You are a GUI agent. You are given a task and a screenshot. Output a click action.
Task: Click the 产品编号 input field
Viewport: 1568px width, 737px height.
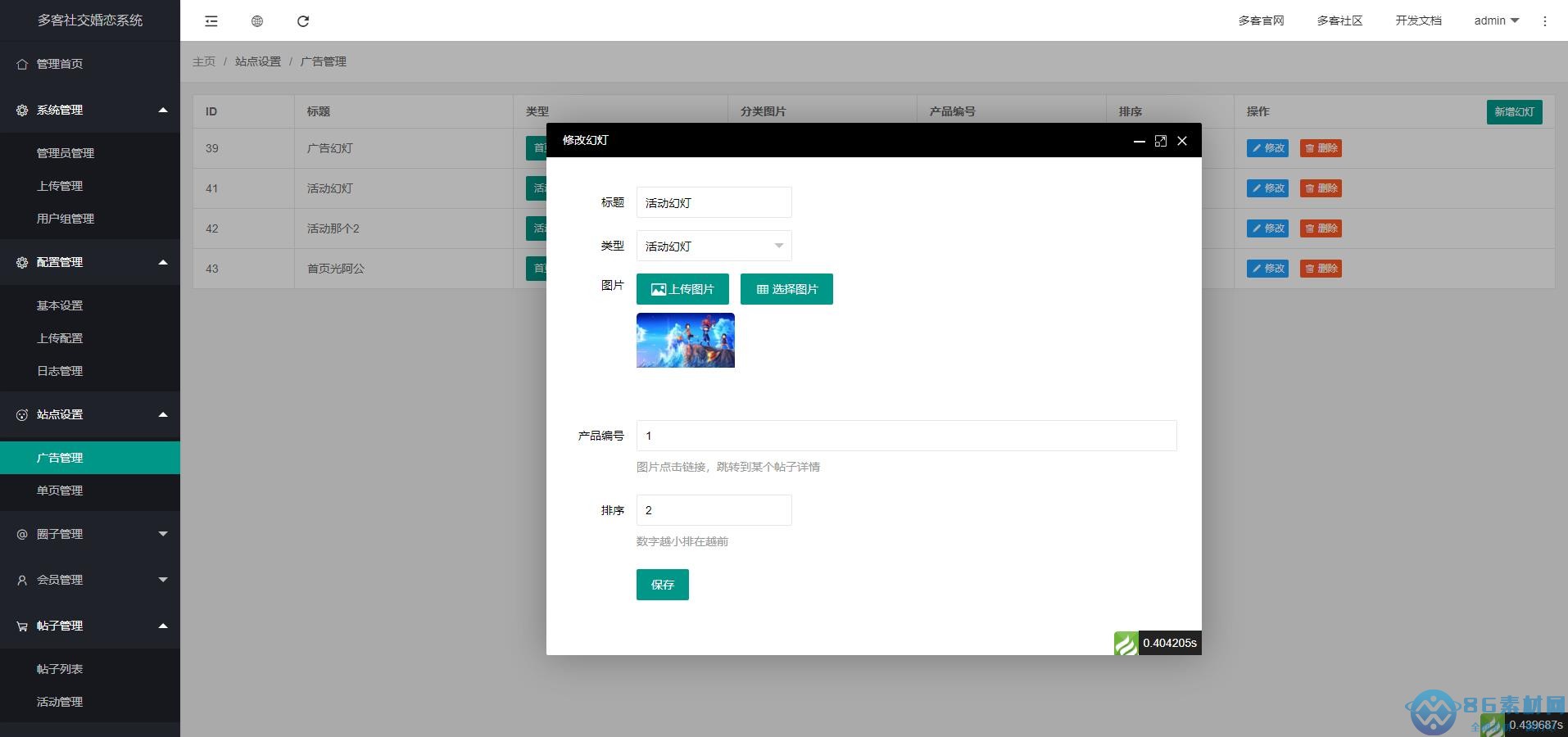pyautogui.click(x=906, y=436)
